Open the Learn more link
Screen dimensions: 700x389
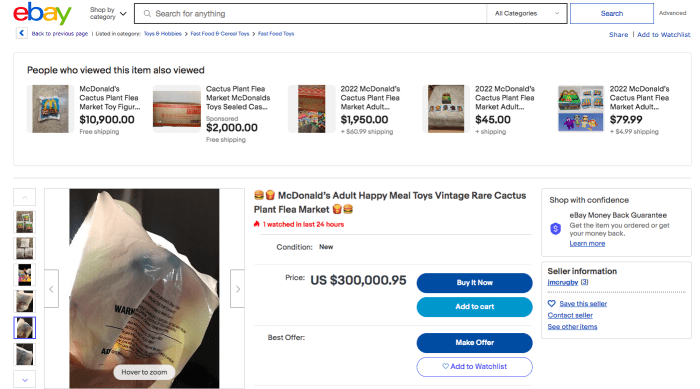[x=587, y=243]
